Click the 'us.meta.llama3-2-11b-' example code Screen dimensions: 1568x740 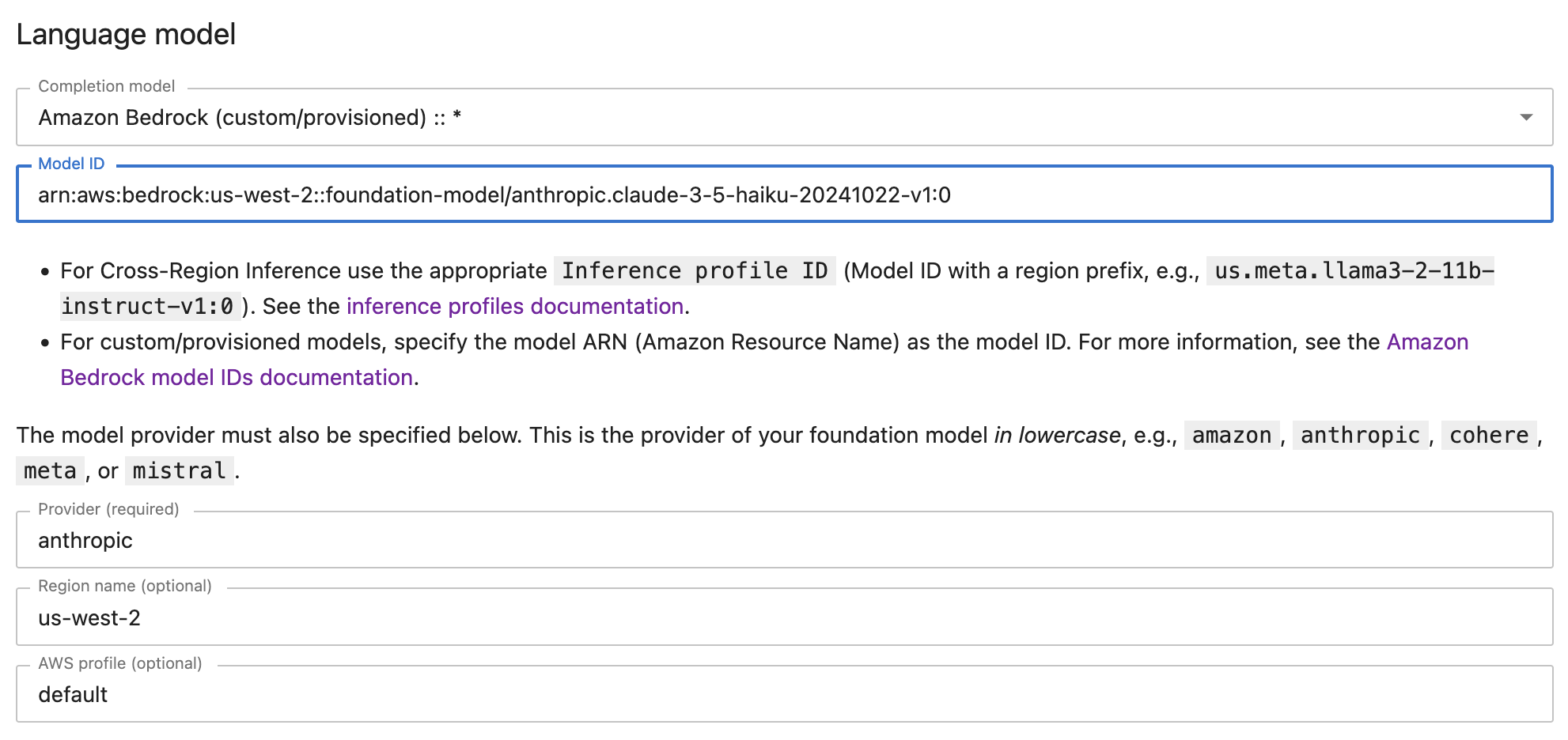pyautogui.click(x=1350, y=270)
